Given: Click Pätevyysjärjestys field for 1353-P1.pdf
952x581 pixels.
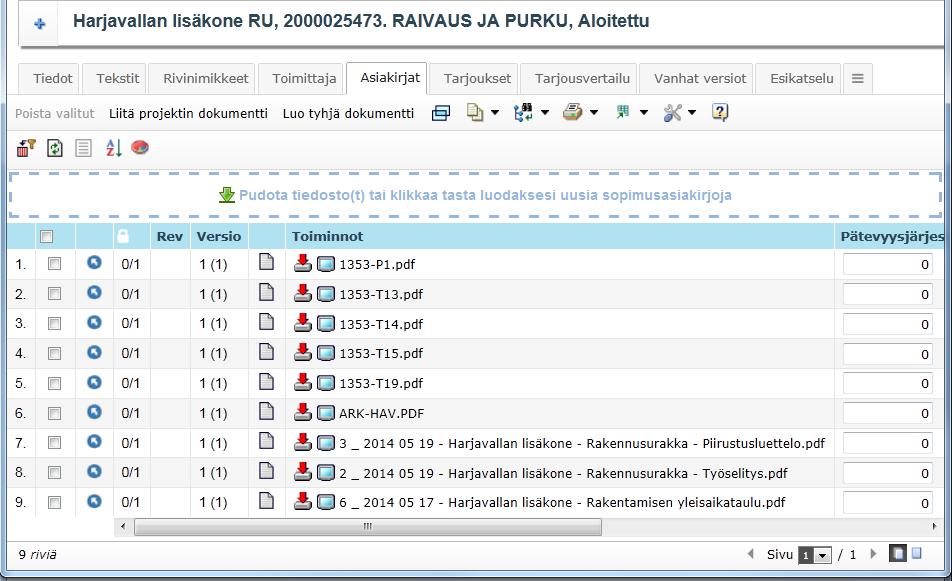Looking at the screenshot, I should [x=888, y=264].
